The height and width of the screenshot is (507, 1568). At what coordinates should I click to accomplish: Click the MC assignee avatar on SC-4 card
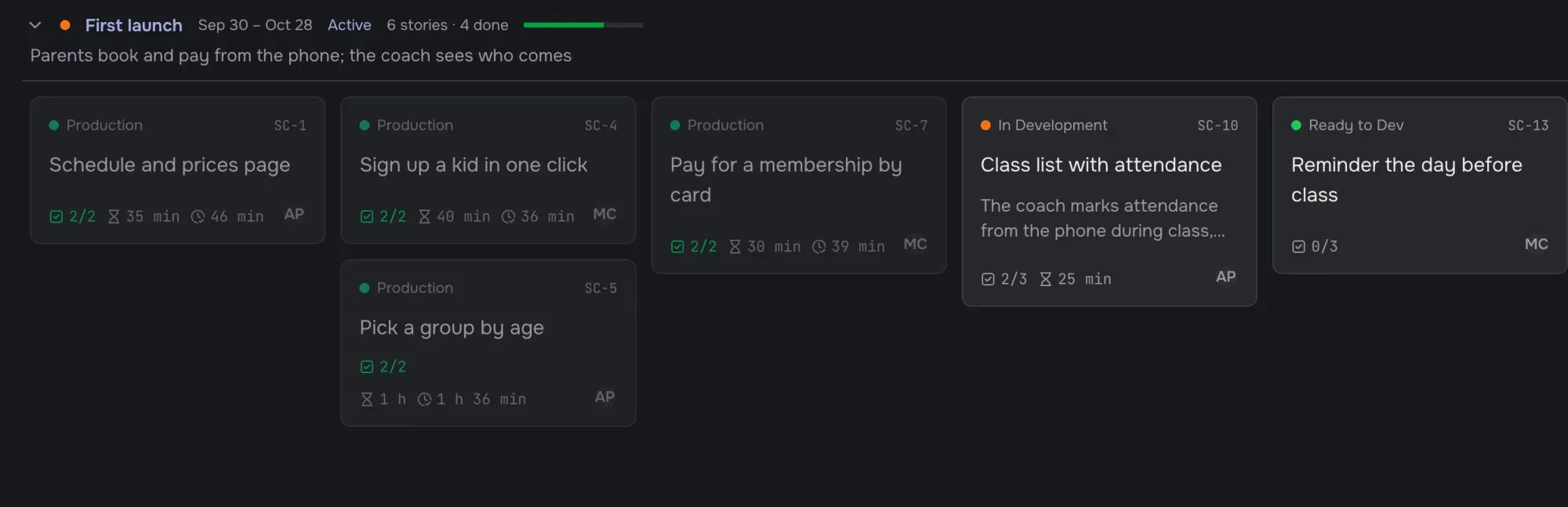pyautogui.click(x=604, y=214)
